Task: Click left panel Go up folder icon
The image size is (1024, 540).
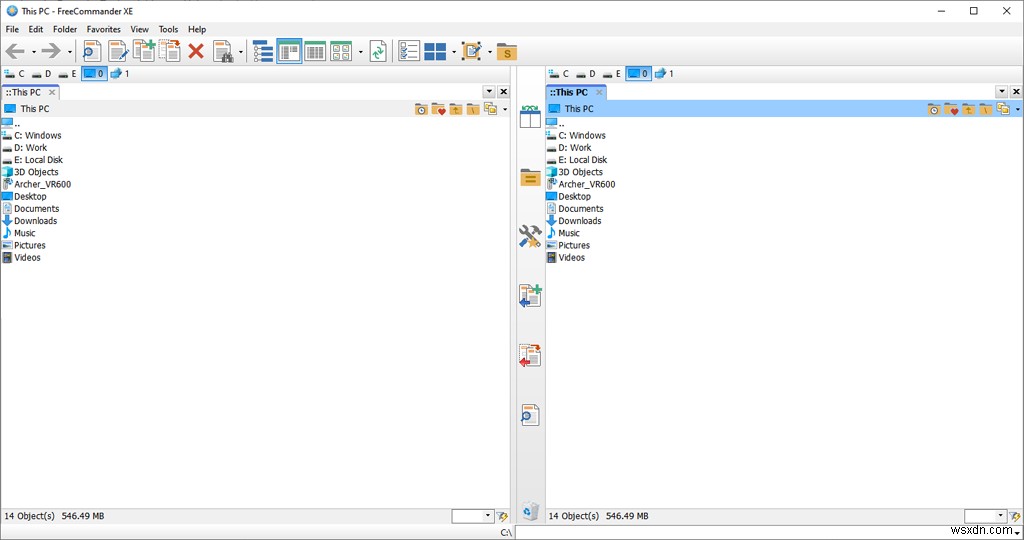Action: [456, 109]
